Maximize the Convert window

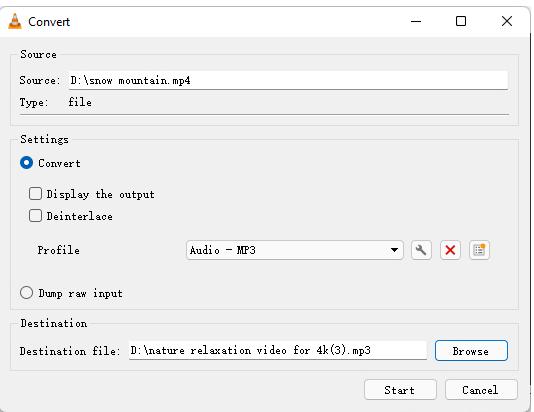click(461, 21)
